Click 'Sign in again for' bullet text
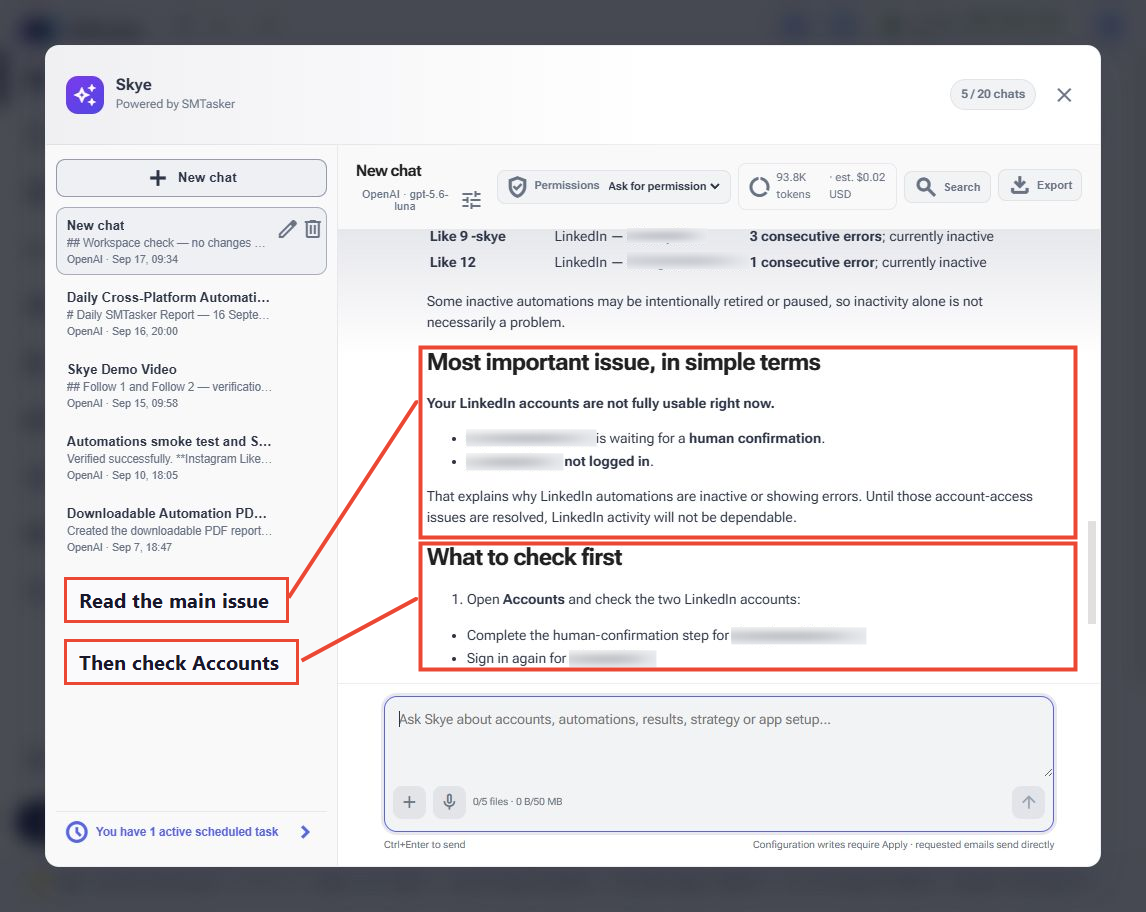Screen dimensions: 1146x912 (516, 658)
